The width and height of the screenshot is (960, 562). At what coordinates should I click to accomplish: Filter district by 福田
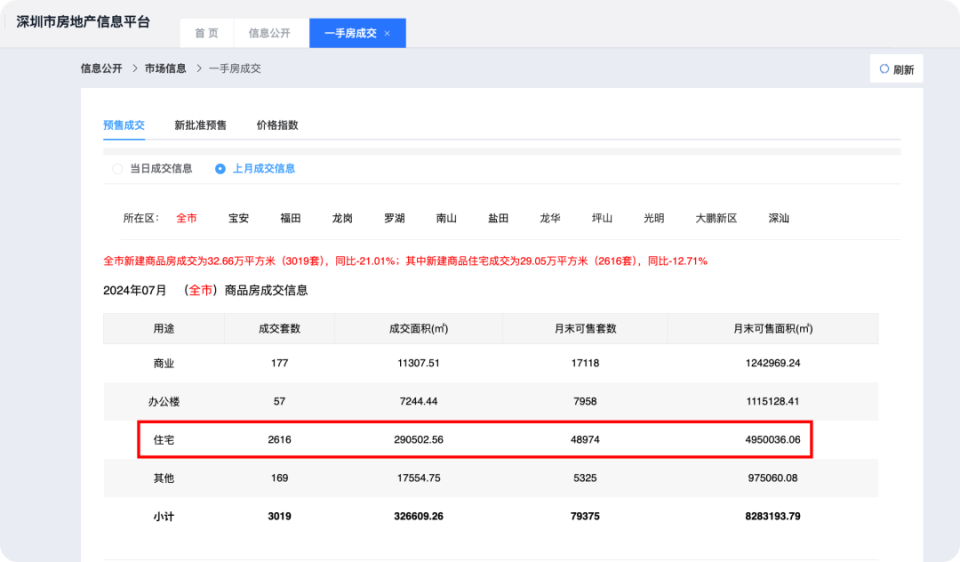(x=290, y=218)
